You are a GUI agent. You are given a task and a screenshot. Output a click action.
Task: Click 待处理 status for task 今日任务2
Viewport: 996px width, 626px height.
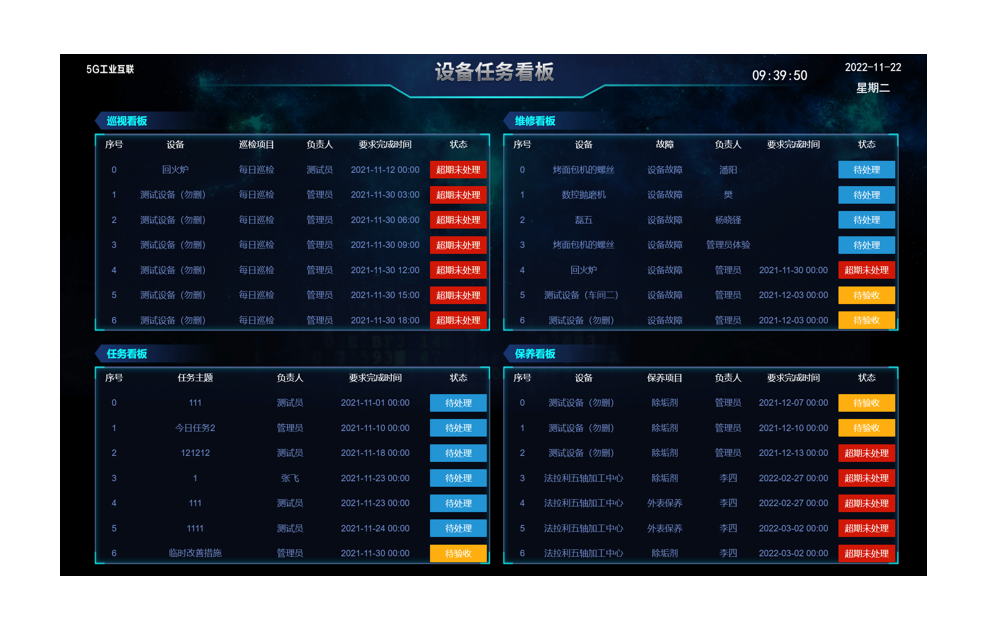point(458,428)
